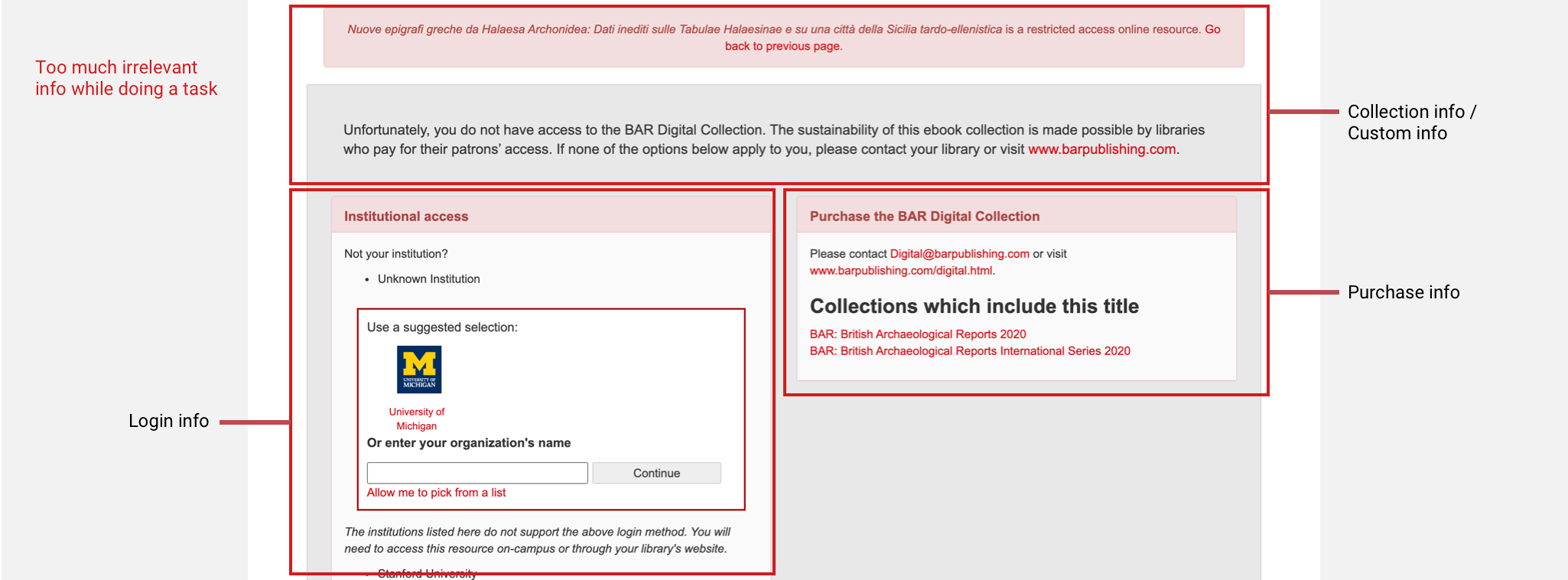Open www.barpublishing.com/digital.html link
1568x580 pixels.
point(901,271)
